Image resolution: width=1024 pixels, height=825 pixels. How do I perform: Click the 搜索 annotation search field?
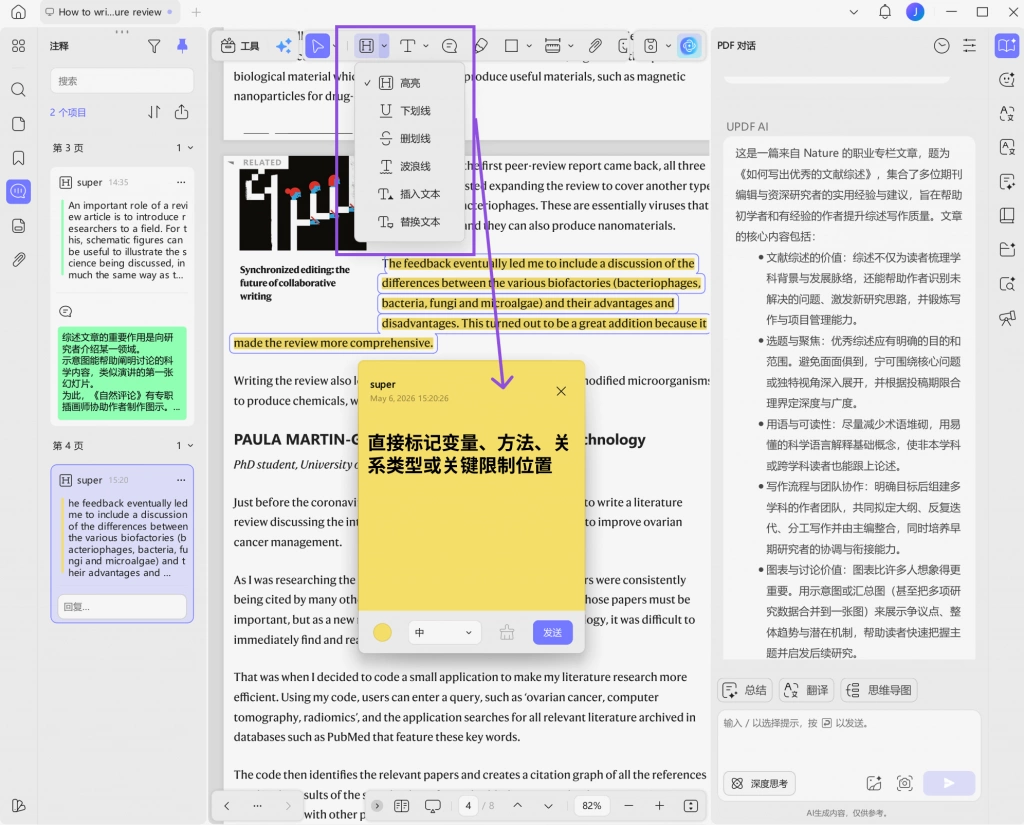[x=121, y=81]
